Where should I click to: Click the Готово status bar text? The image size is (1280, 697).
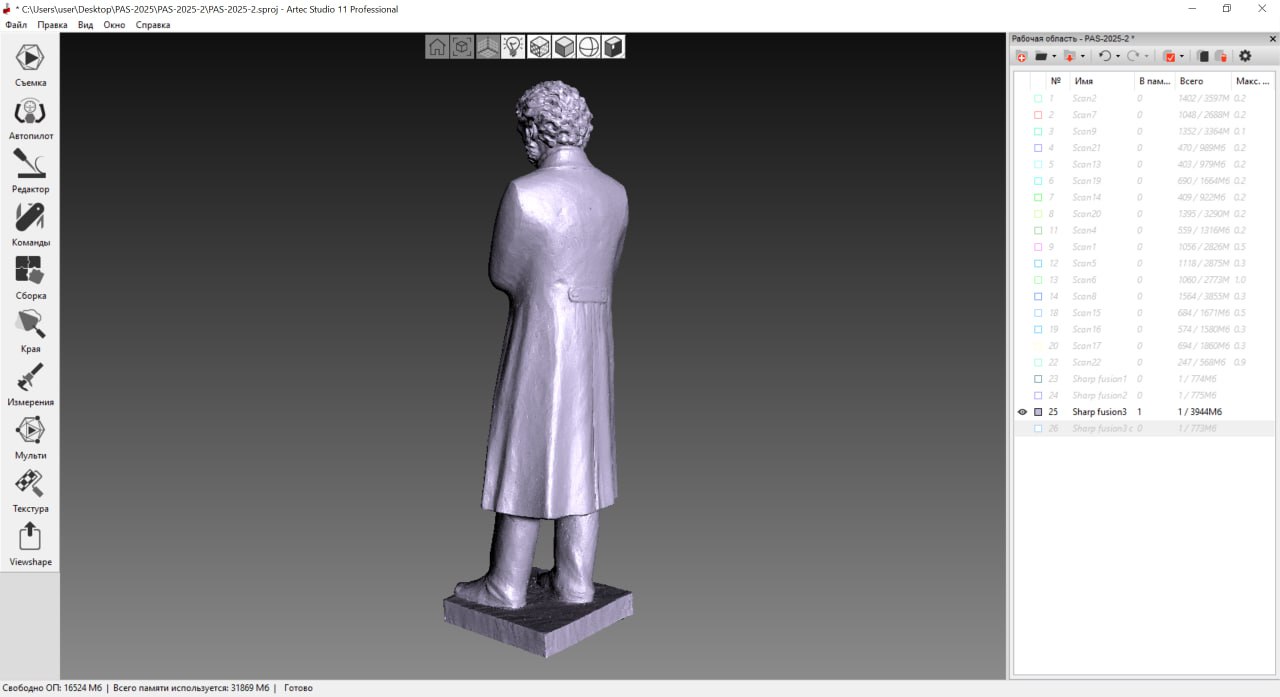coord(298,688)
